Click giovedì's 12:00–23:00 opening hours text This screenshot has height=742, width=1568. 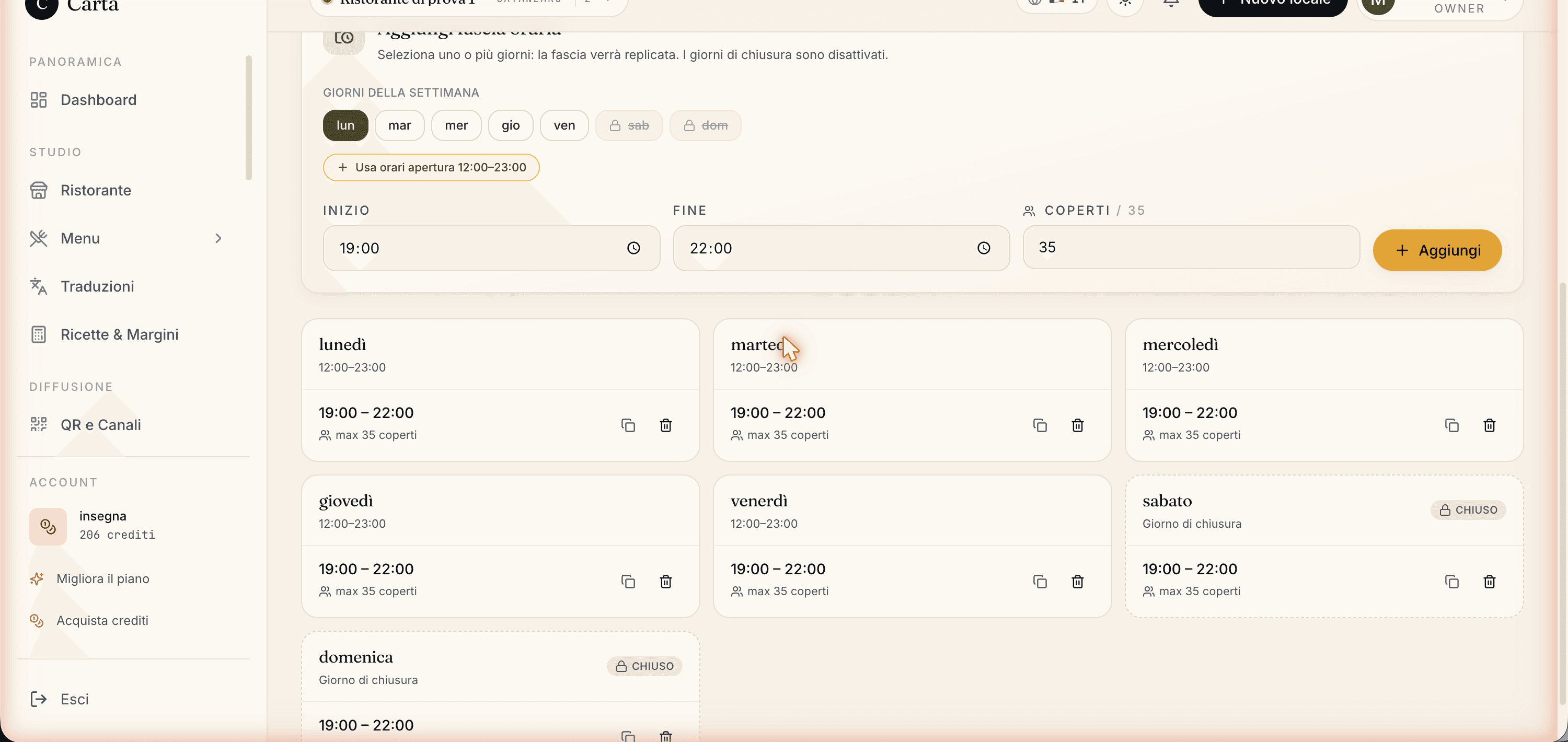tap(352, 524)
